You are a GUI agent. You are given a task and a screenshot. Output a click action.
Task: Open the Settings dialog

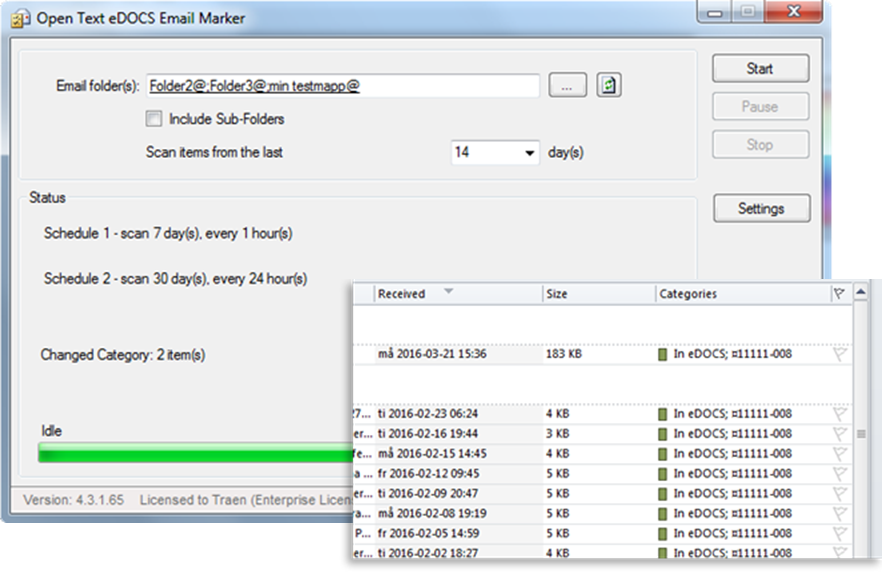pos(762,209)
